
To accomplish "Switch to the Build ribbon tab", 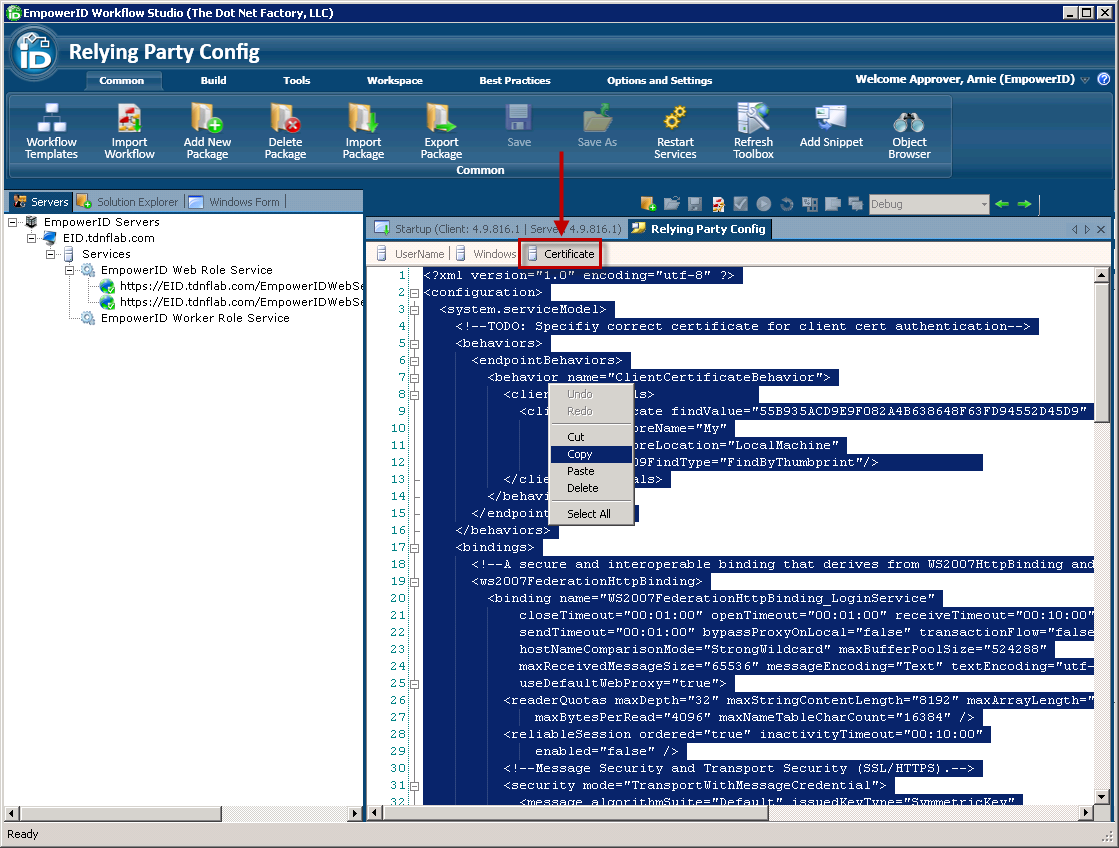I will [213, 80].
